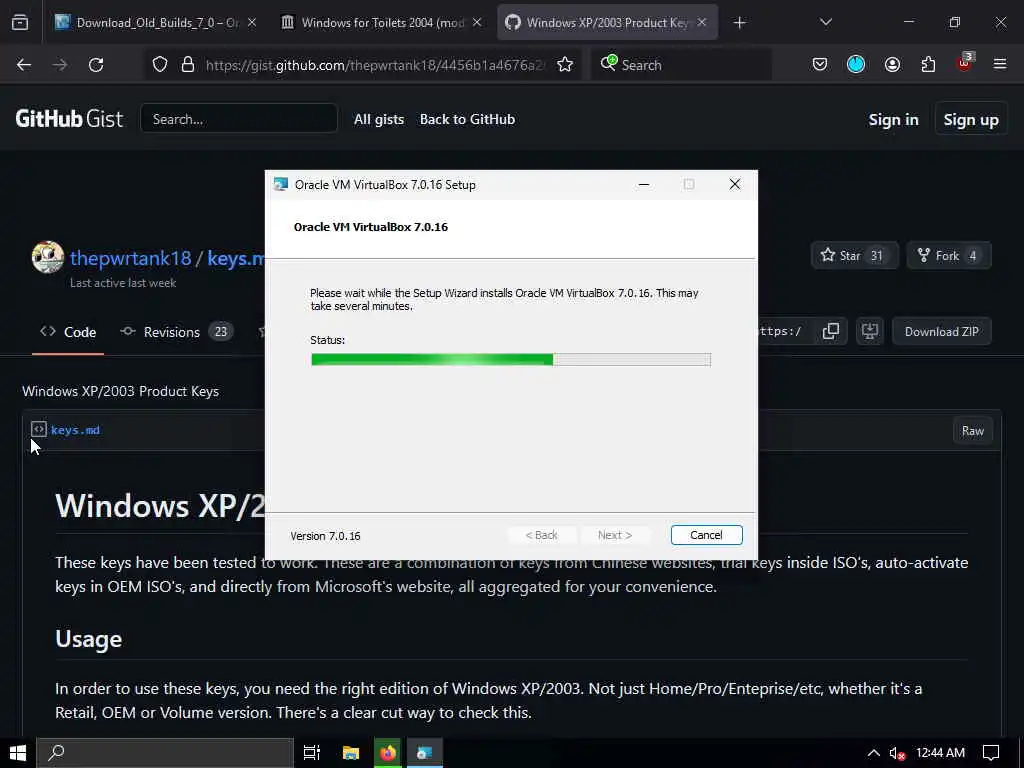Bookmark this page with the star icon
Screen dimensions: 1024x768
[565, 65]
